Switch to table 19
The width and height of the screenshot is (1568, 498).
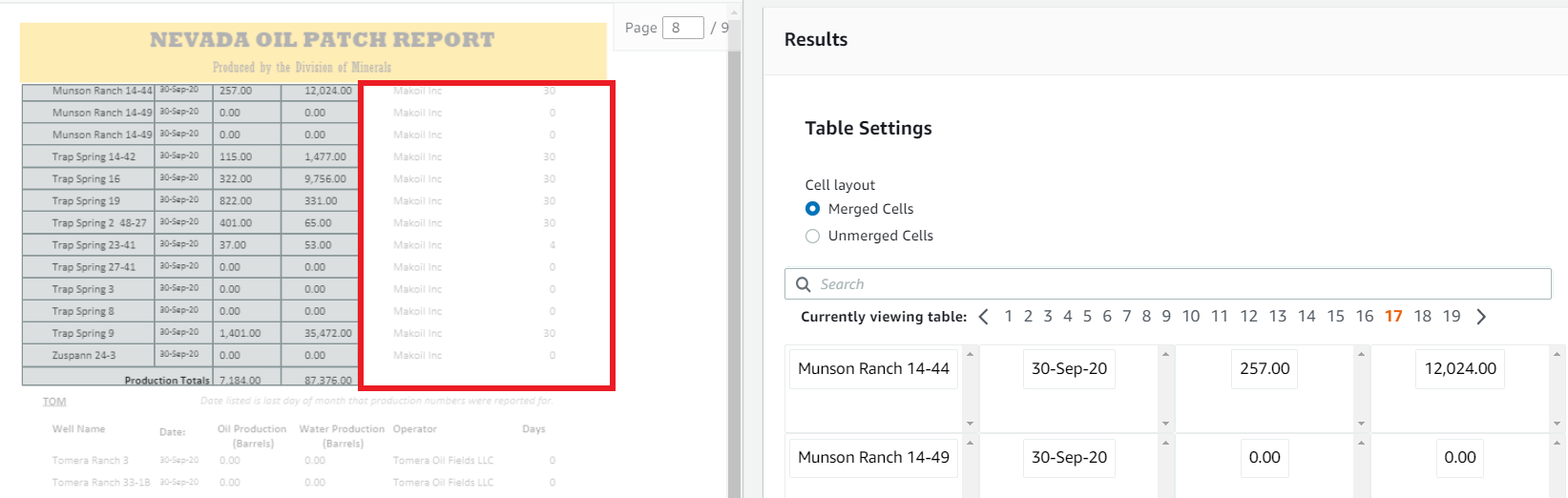(x=1452, y=317)
